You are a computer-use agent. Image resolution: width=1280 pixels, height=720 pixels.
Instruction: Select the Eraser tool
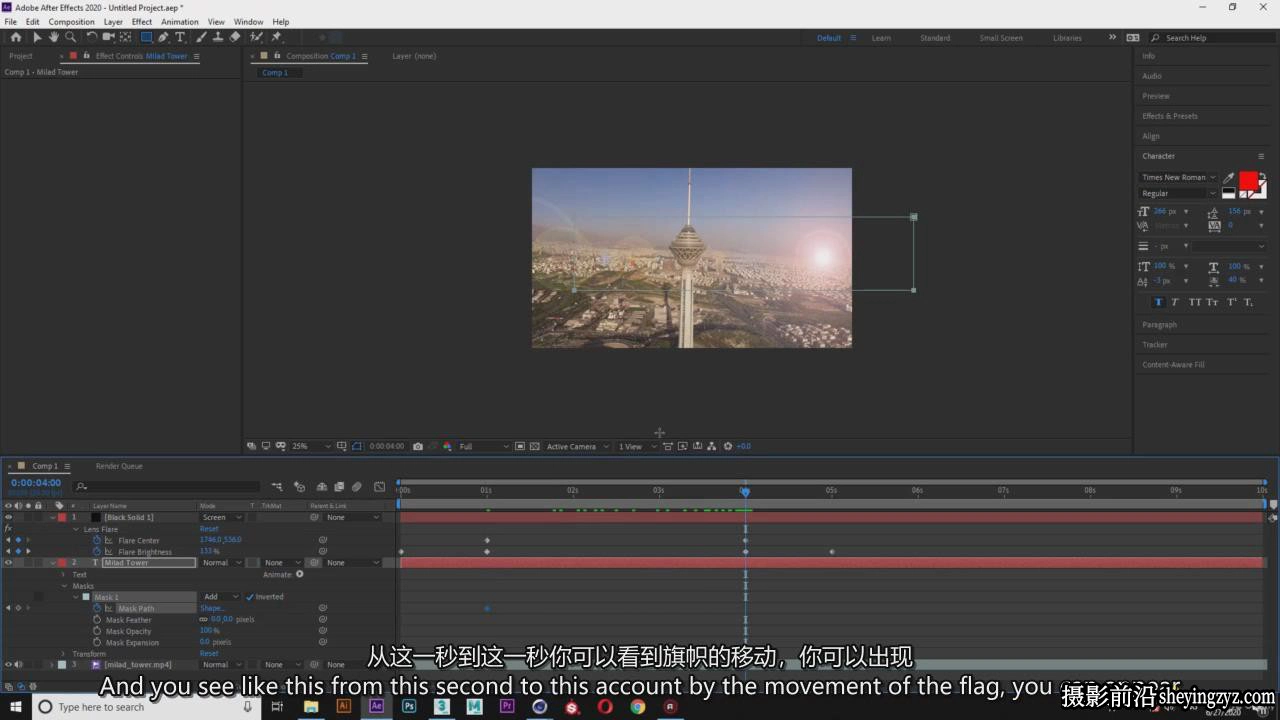pos(235,37)
